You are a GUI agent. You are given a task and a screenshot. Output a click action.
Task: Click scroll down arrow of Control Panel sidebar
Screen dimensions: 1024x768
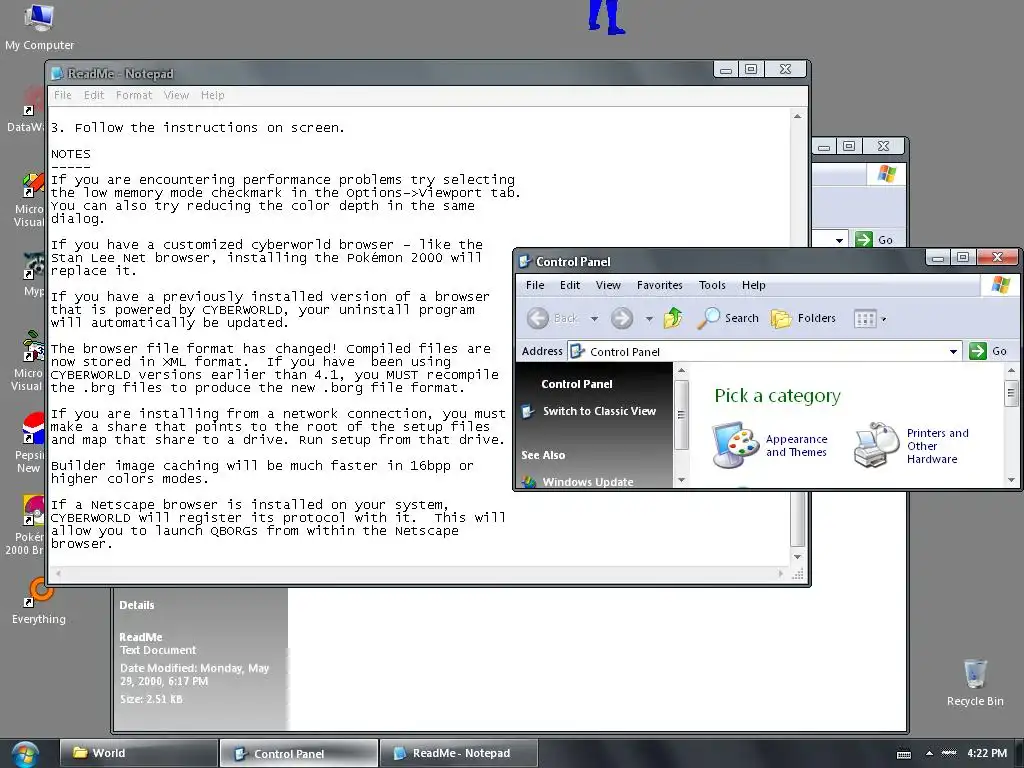pos(681,480)
